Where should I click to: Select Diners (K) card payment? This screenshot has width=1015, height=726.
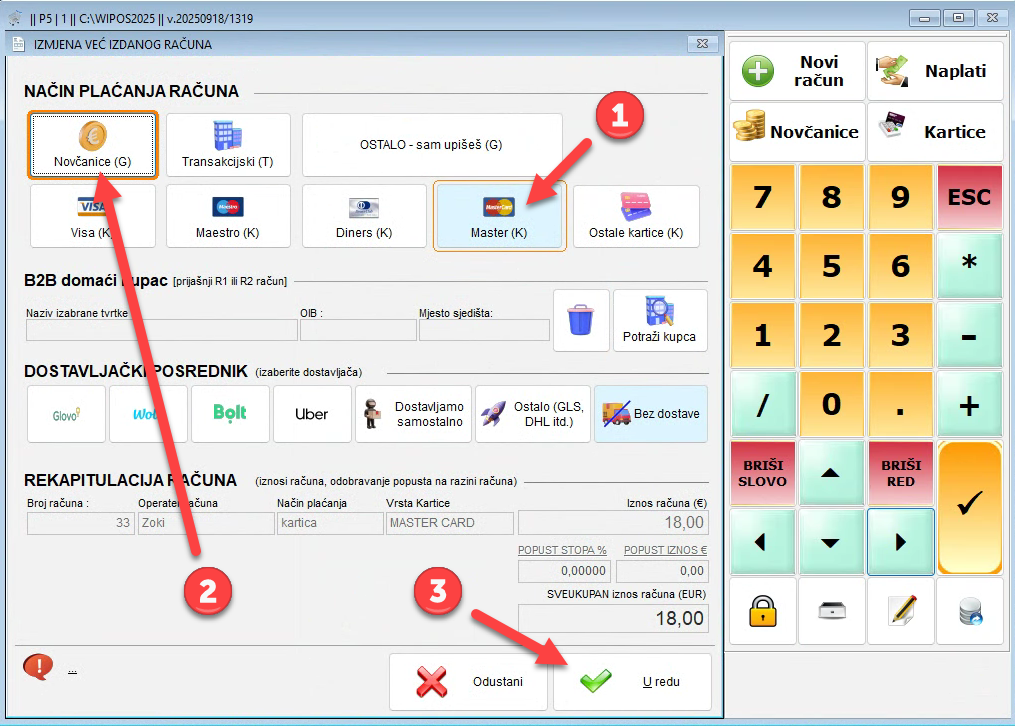[x=364, y=216]
